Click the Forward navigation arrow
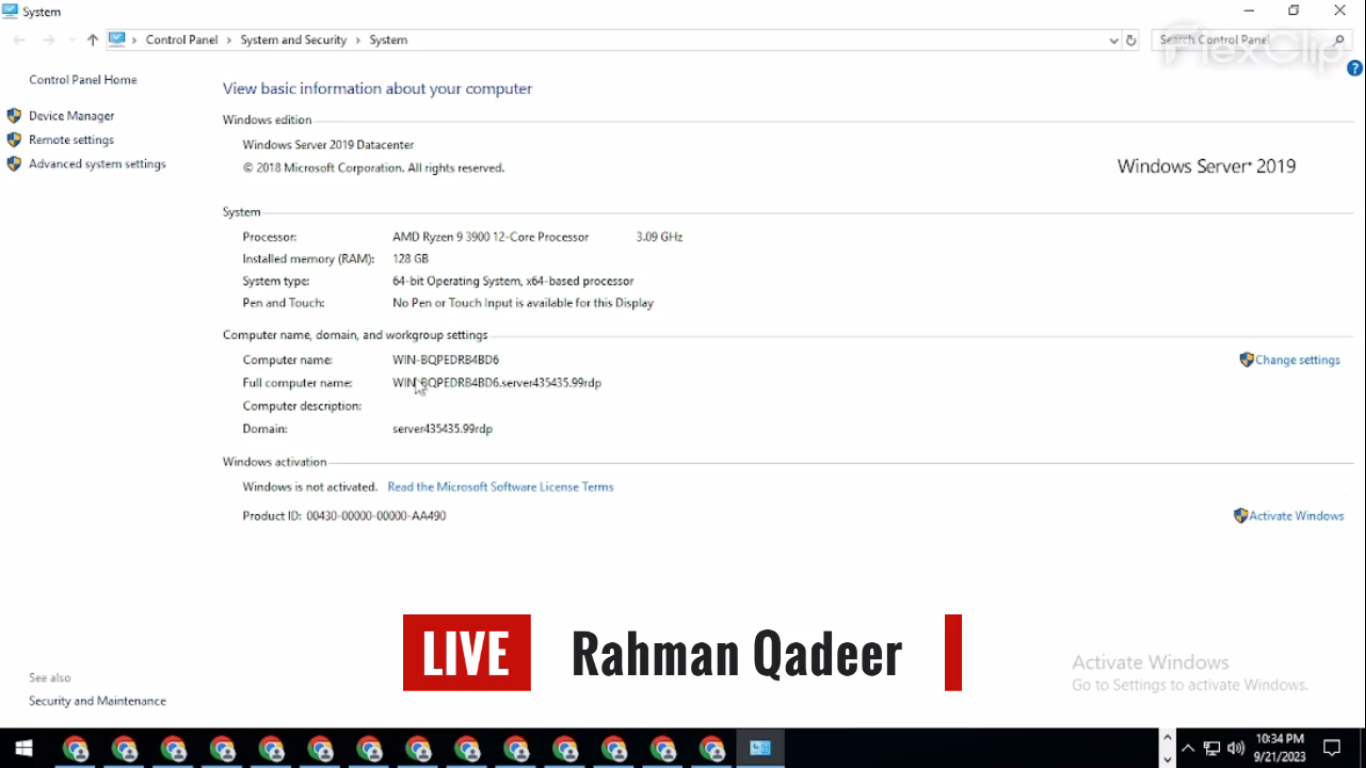 click(x=48, y=40)
